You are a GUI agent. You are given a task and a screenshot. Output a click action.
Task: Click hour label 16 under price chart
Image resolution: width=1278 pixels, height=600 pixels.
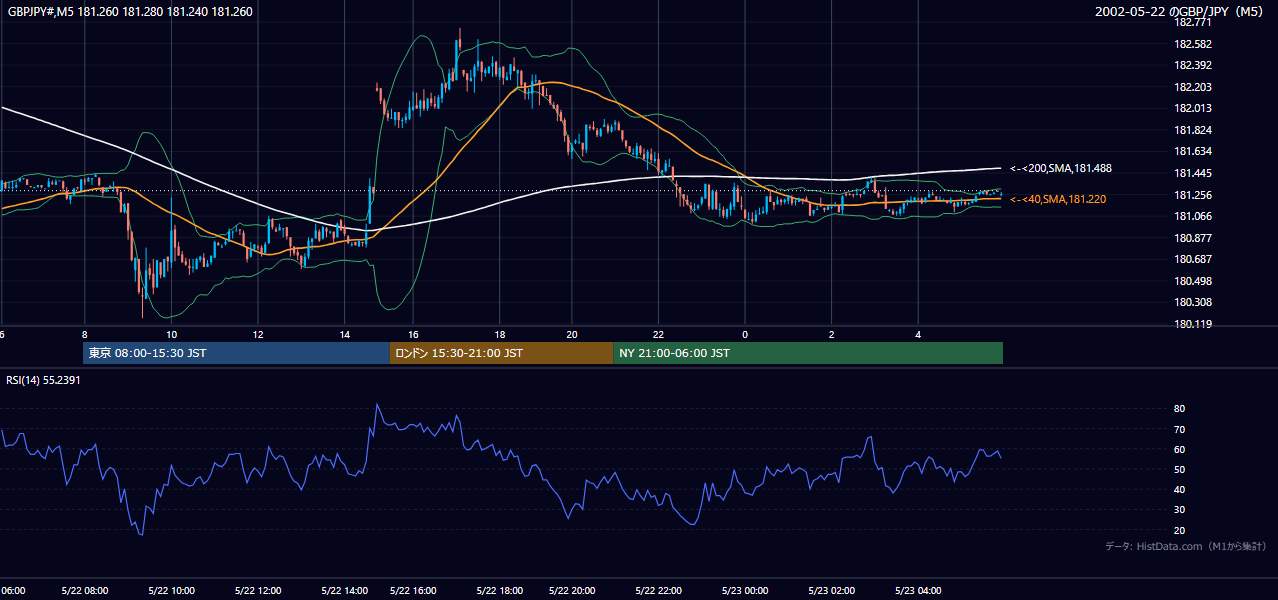pos(412,334)
